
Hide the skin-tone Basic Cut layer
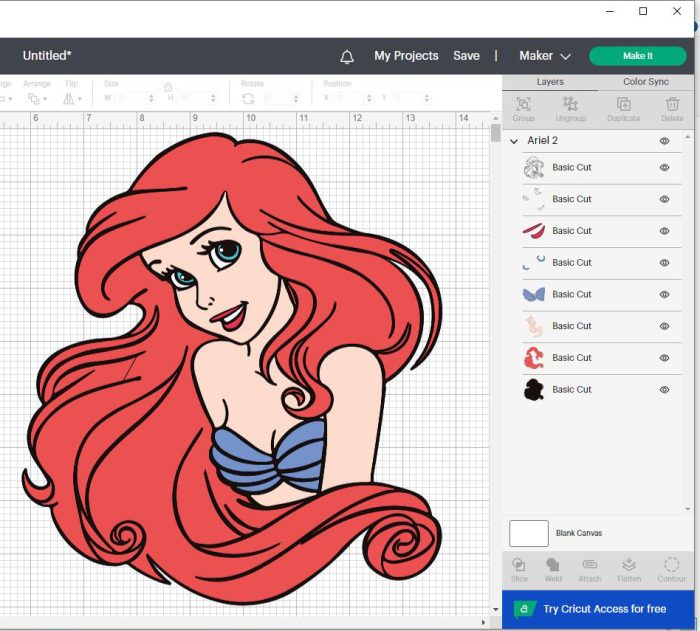pyautogui.click(x=664, y=326)
